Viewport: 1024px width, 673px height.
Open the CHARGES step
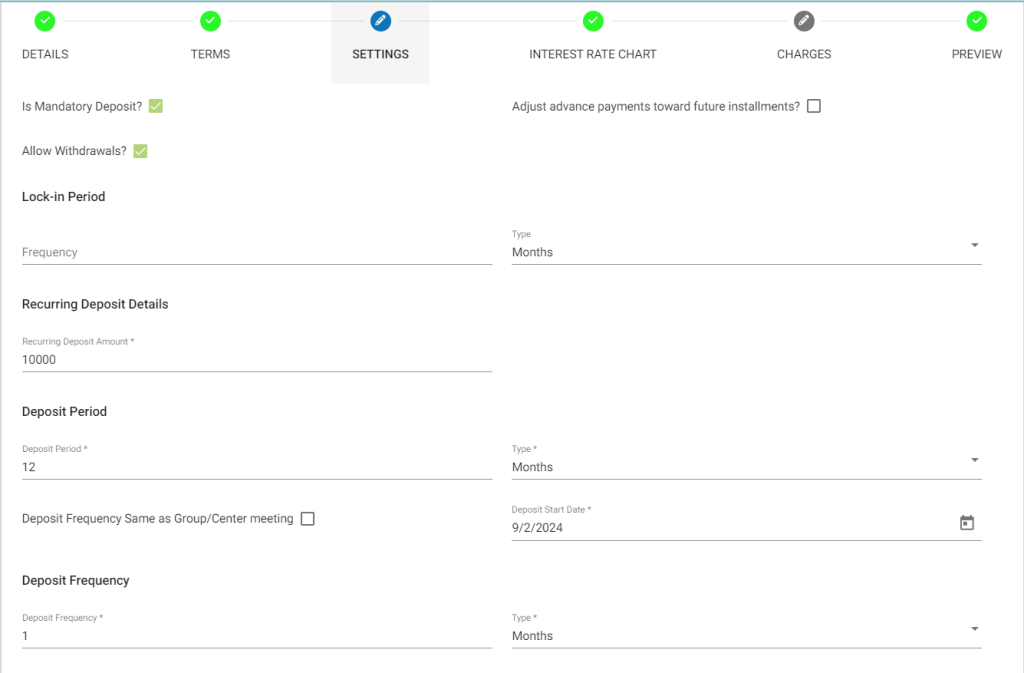click(804, 54)
